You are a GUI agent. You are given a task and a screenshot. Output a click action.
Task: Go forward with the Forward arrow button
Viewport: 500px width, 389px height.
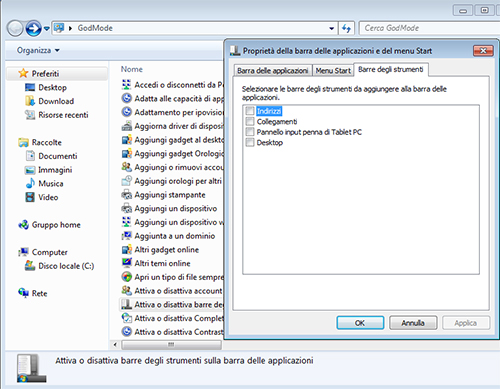point(33,28)
